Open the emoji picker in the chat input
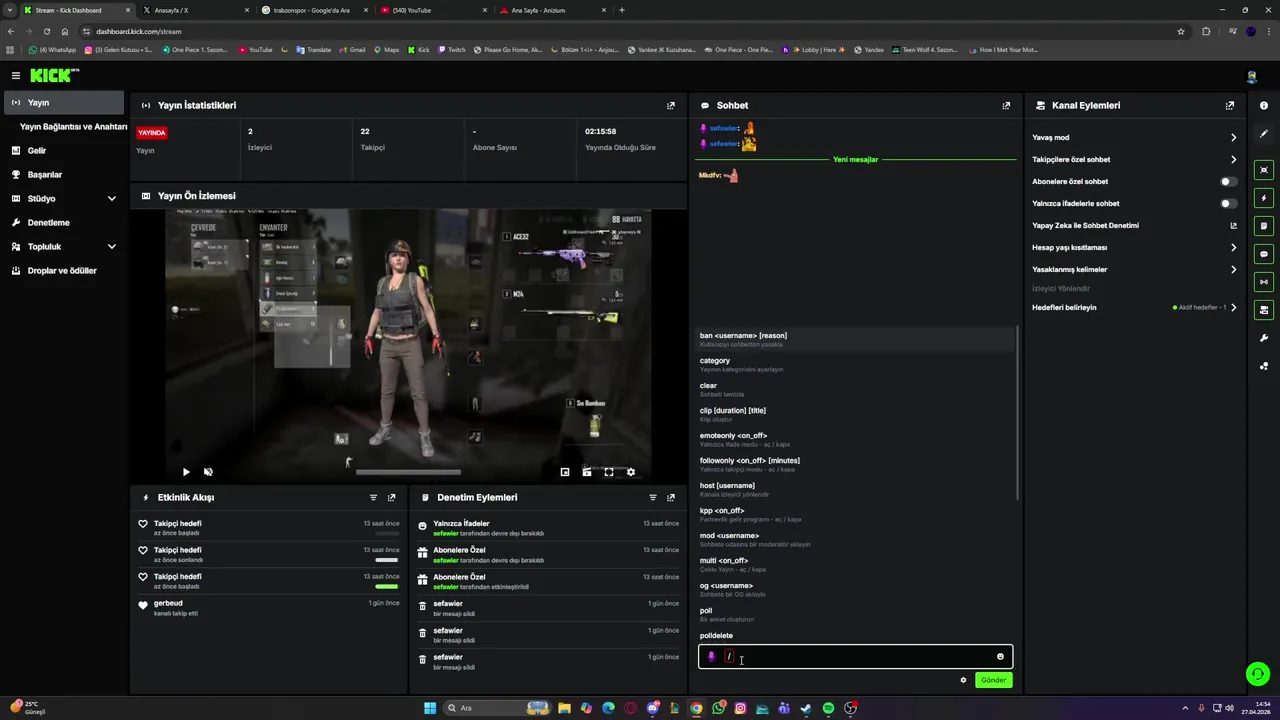Viewport: 1280px width, 720px height. coord(1000,657)
